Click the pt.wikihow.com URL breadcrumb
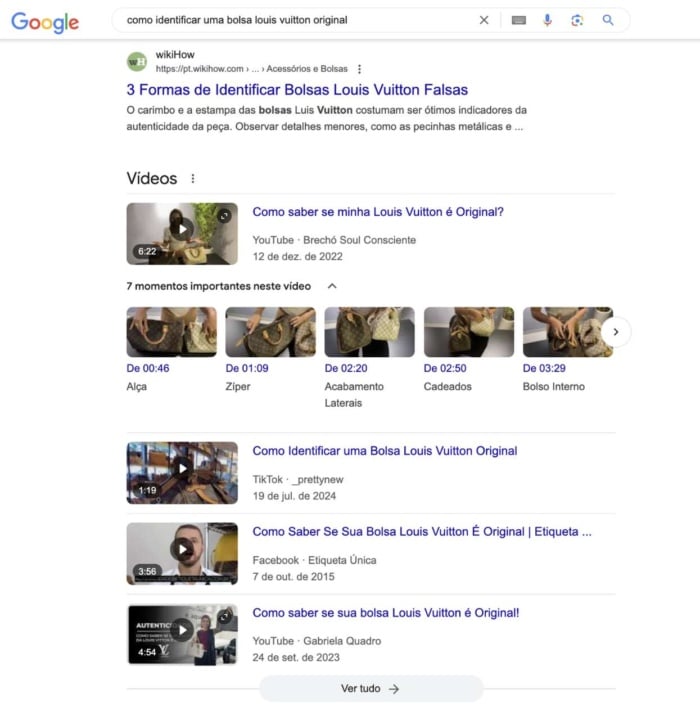 click(251, 69)
